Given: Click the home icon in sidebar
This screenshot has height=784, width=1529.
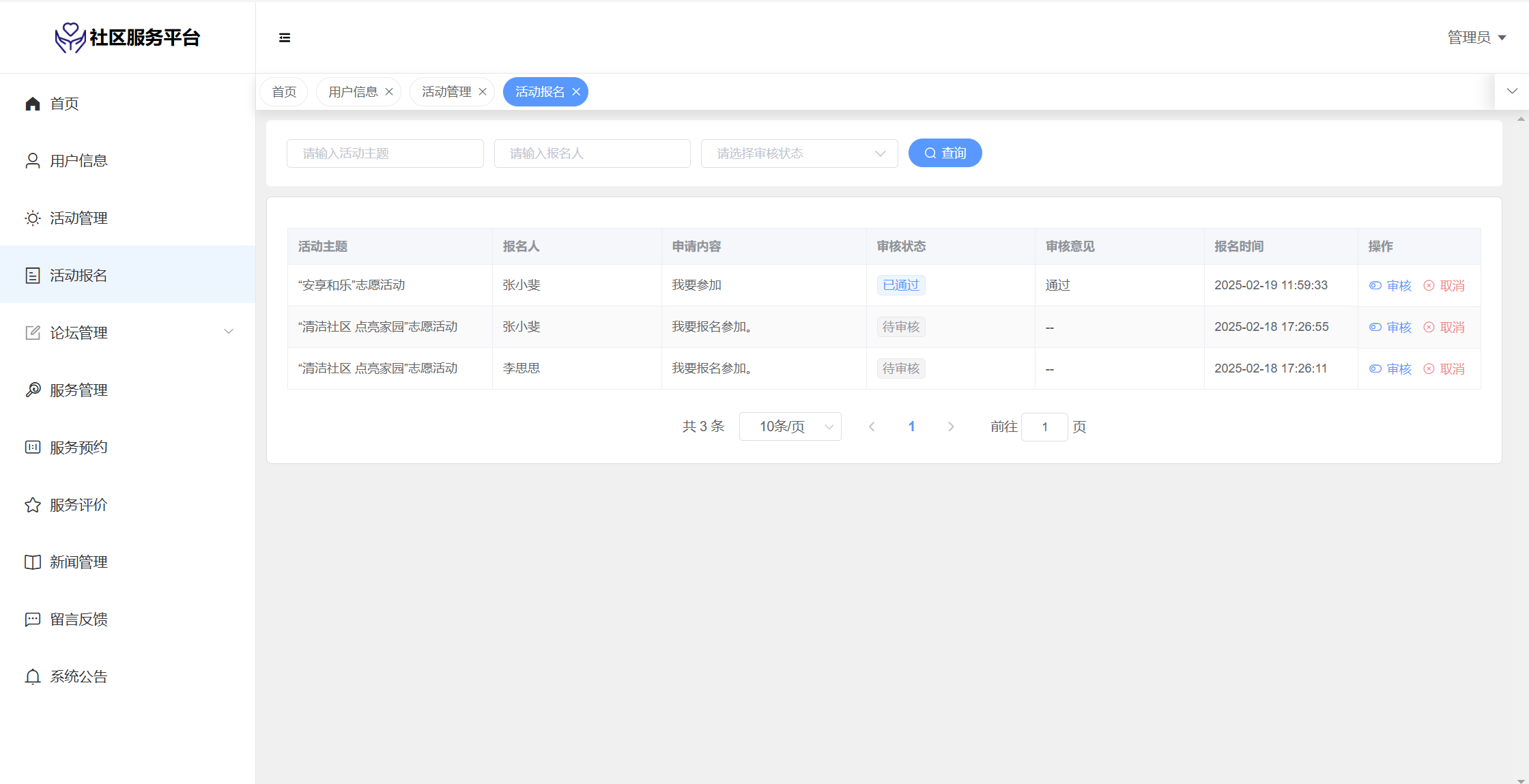Looking at the screenshot, I should point(33,104).
